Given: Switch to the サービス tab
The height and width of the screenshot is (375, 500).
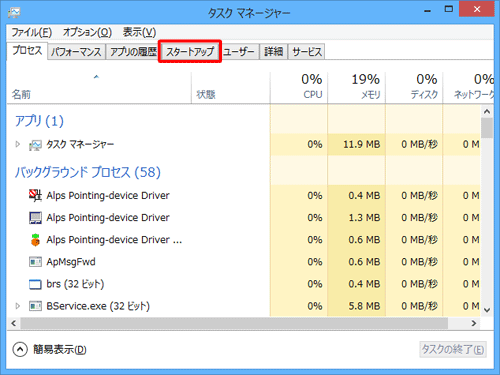Looking at the screenshot, I should pyautogui.click(x=307, y=52).
